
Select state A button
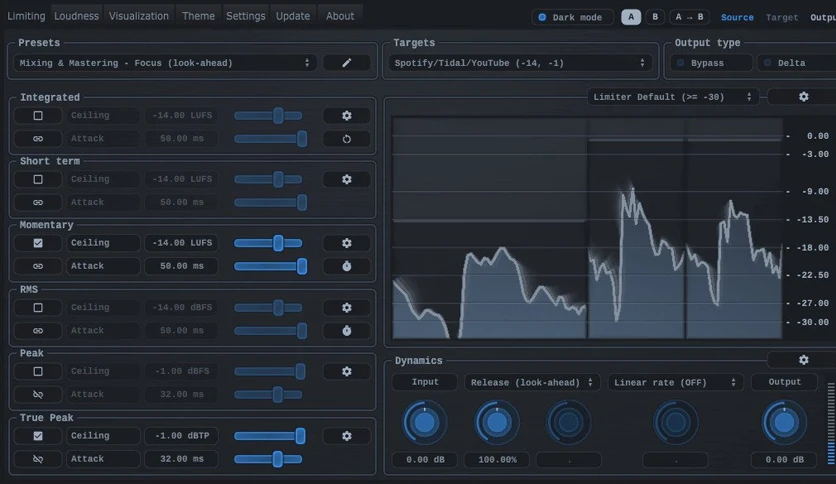click(x=631, y=17)
